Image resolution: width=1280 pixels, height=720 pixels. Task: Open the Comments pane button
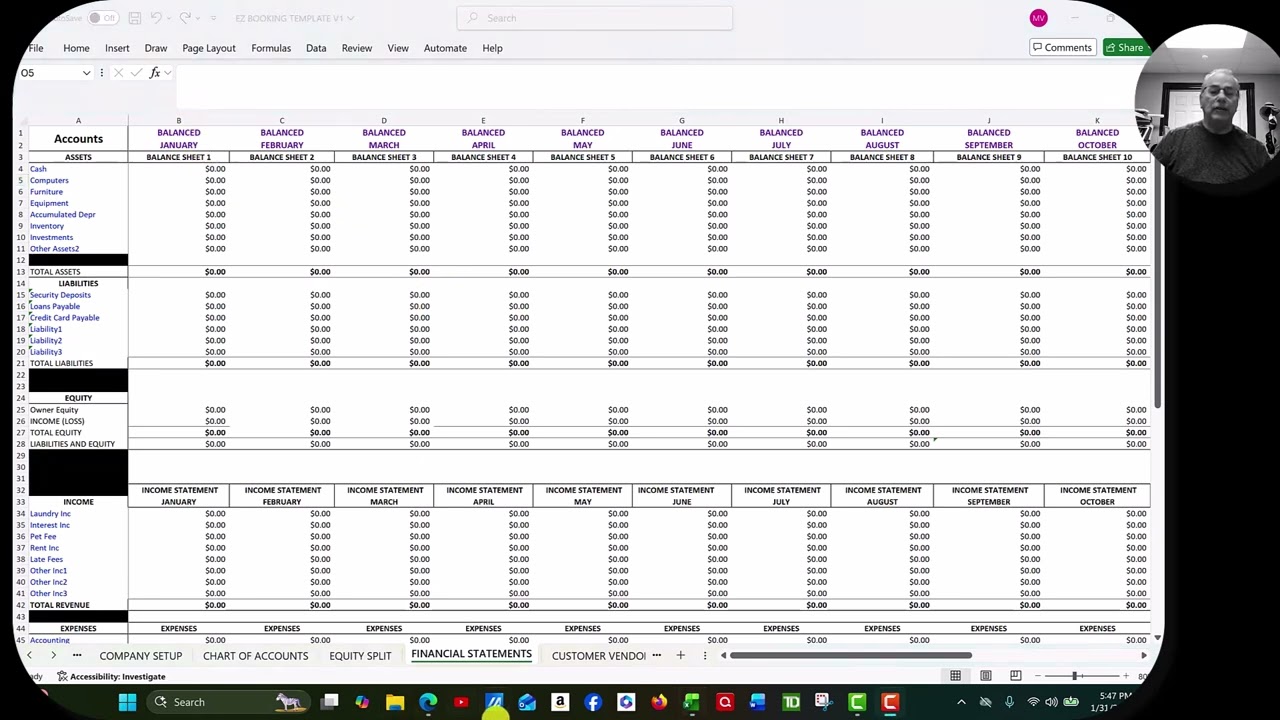[x=1061, y=48]
